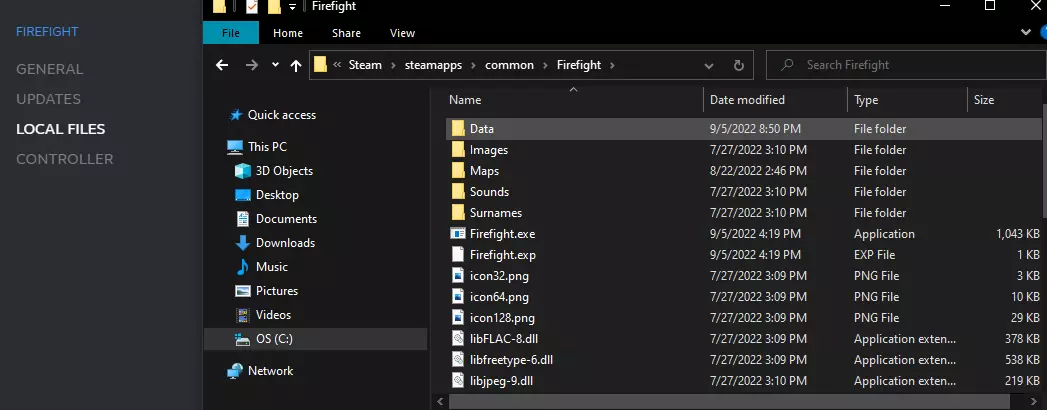1047x410 pixels.
Task: Expand the chevron after steamapps in path
Action: [x=474, y=65]
